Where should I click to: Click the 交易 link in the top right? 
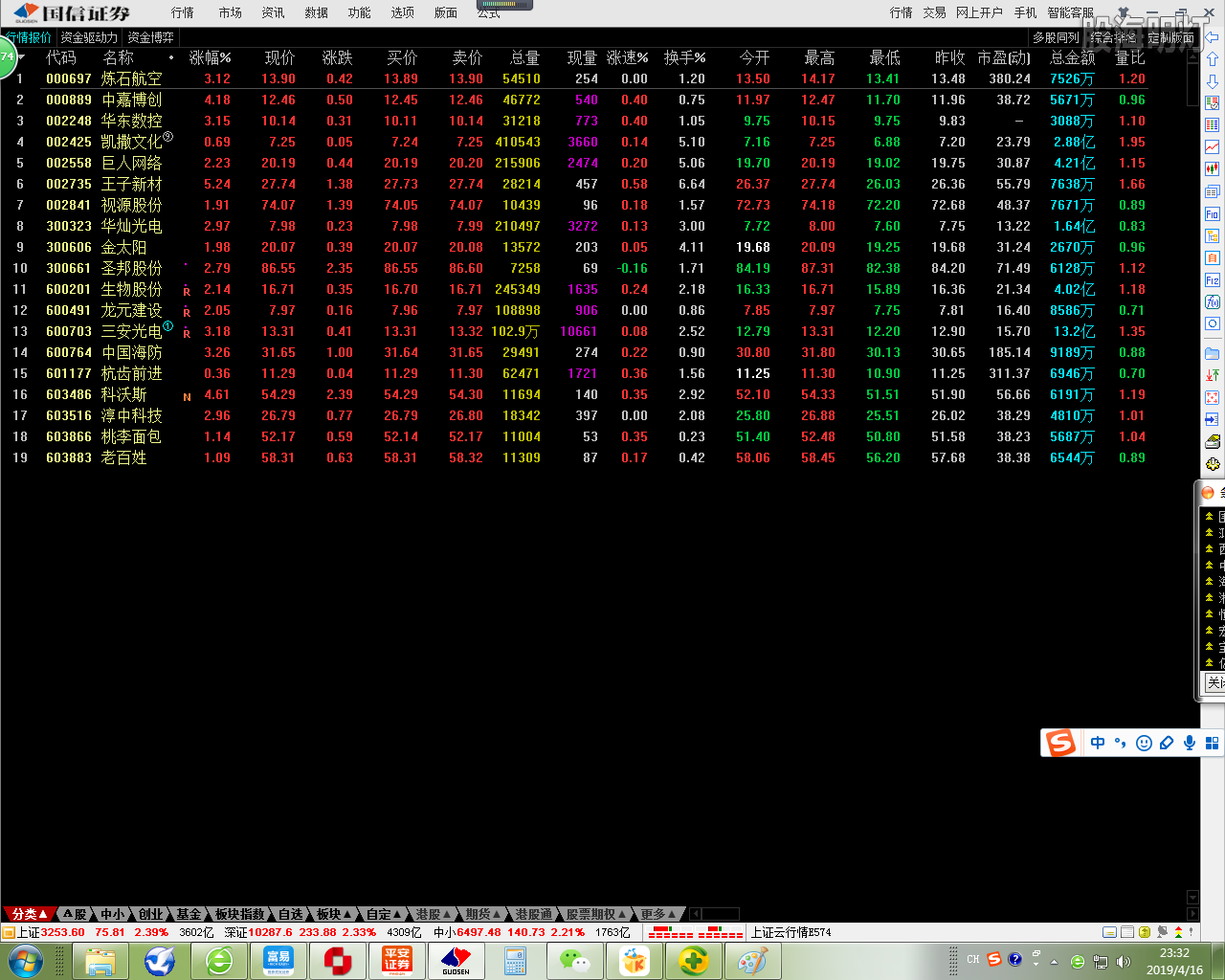[x=935, y=12]
